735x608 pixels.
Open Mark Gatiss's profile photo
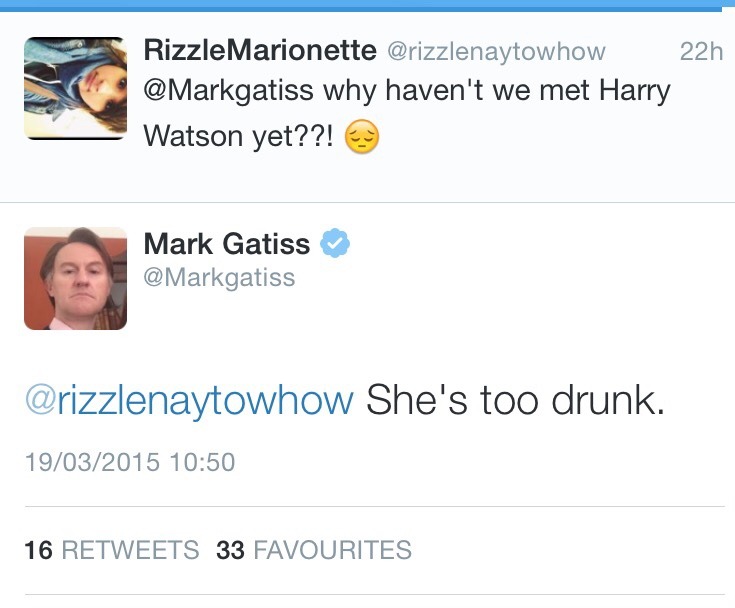(75, 278)
